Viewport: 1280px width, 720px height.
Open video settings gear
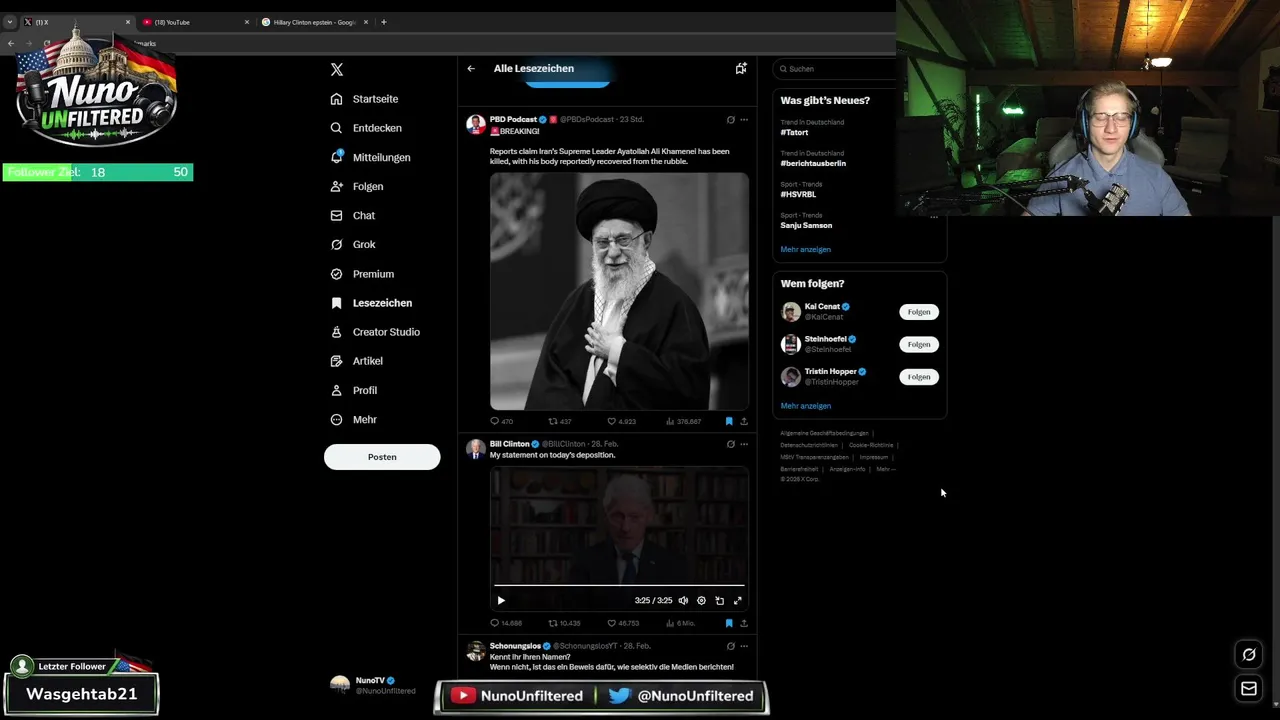pos(701,601)
